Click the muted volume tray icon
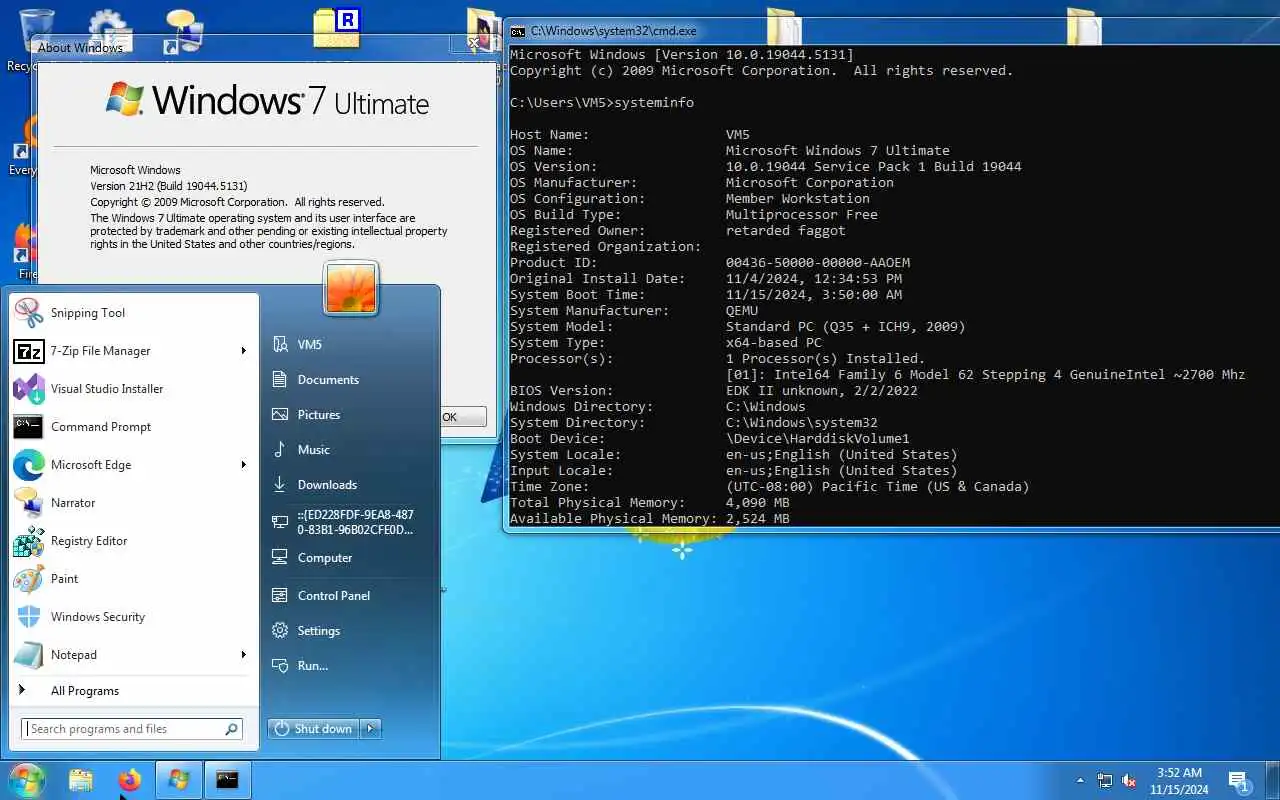Screen dimensions: 1280x800 [x=1129, y=780]
